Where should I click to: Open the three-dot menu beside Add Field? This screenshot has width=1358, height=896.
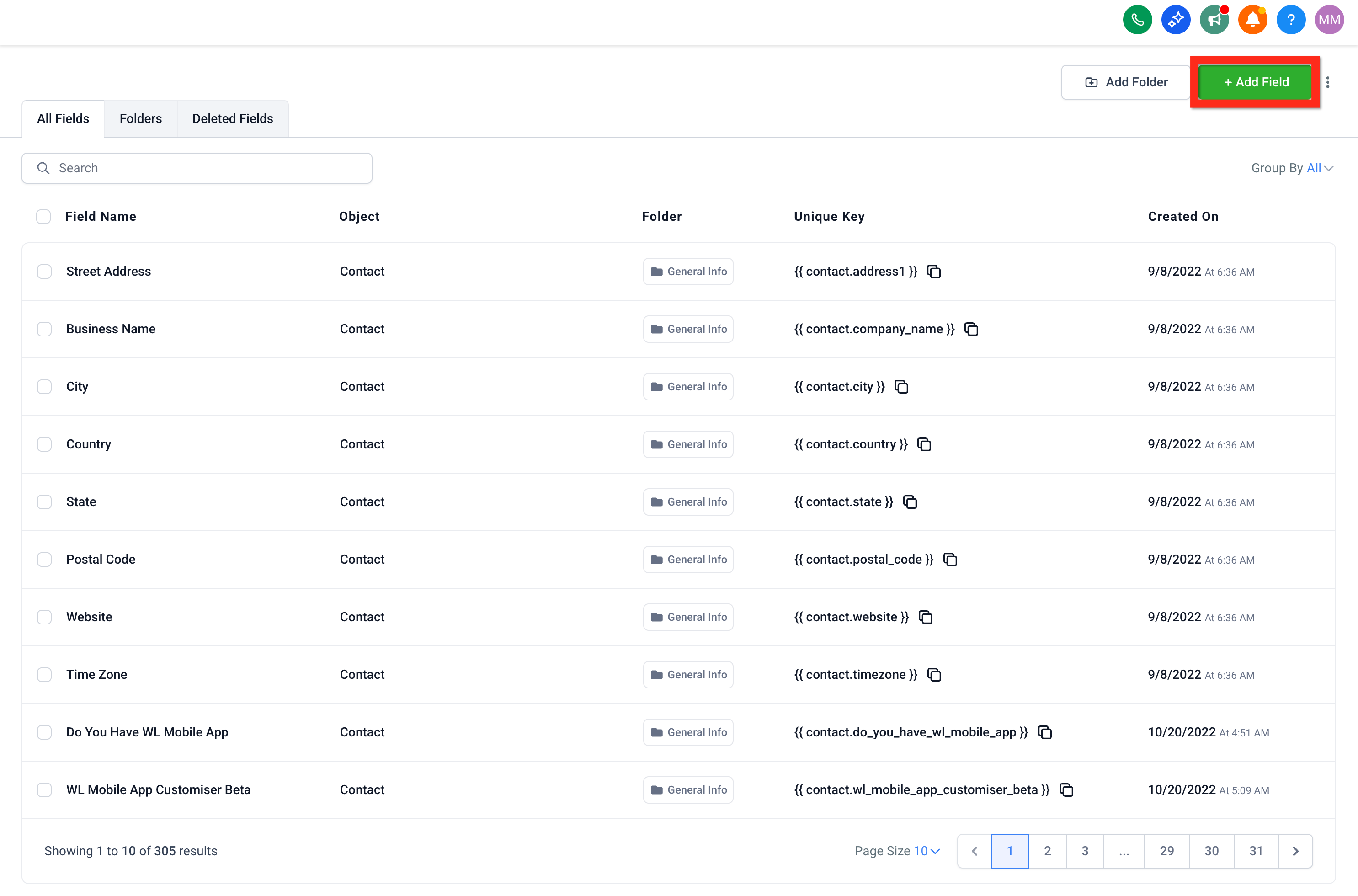click(x=1328, y=82)
